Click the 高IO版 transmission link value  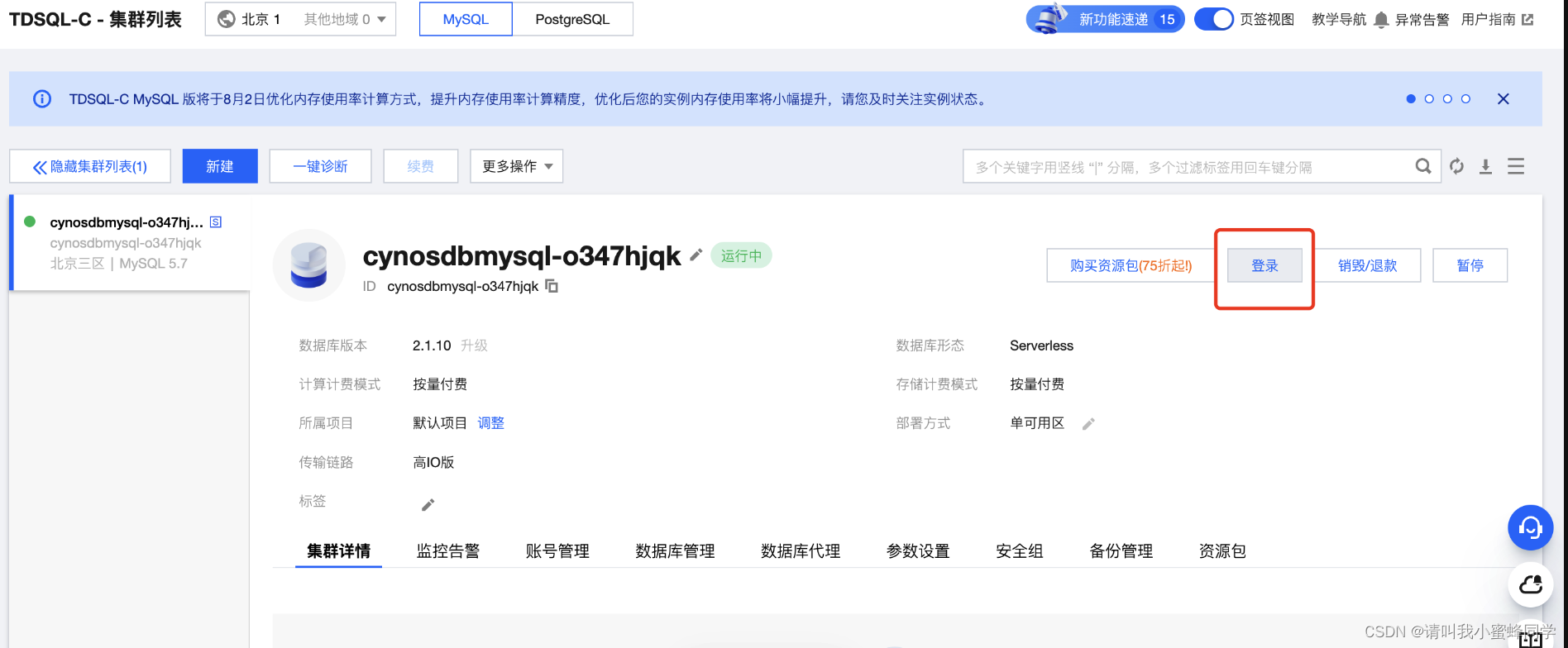point(433,462)
